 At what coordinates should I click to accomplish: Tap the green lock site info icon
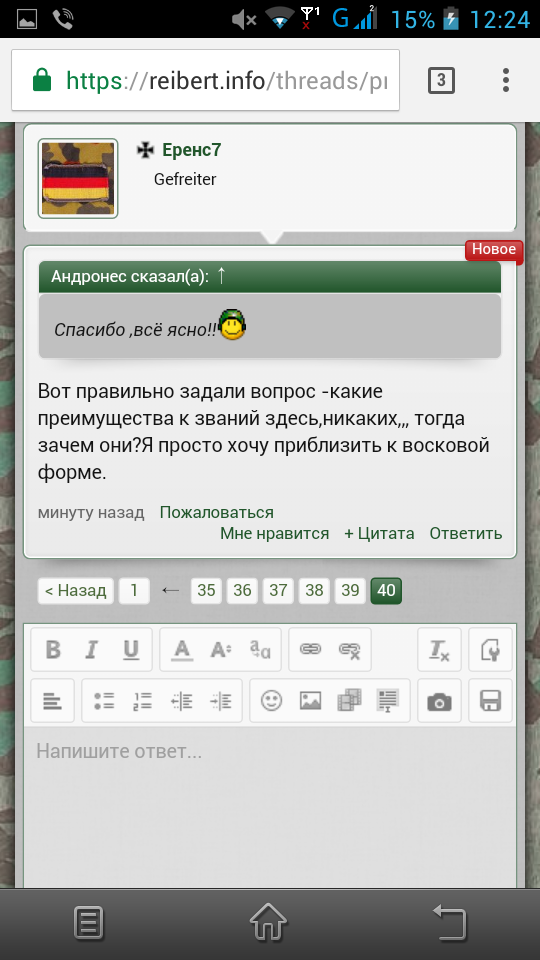tap(42, 80)
